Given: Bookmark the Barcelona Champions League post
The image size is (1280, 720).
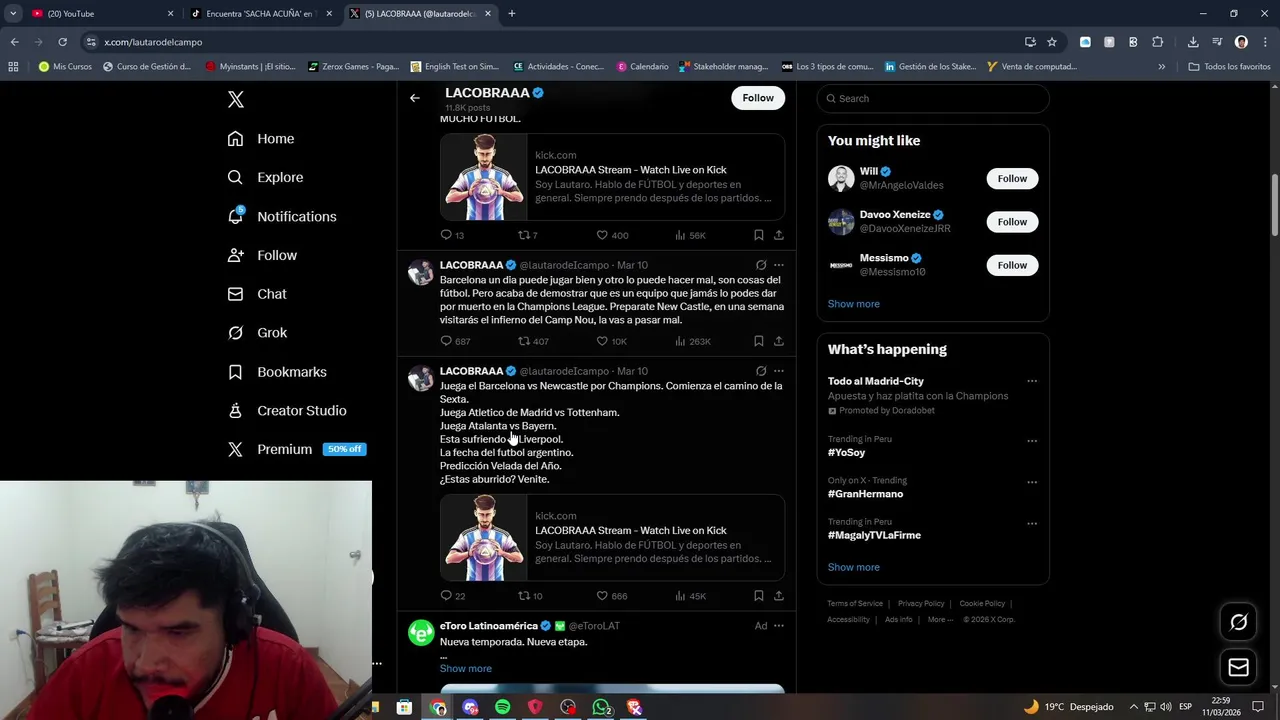Looking at the screenshot, I should point(759,341).
